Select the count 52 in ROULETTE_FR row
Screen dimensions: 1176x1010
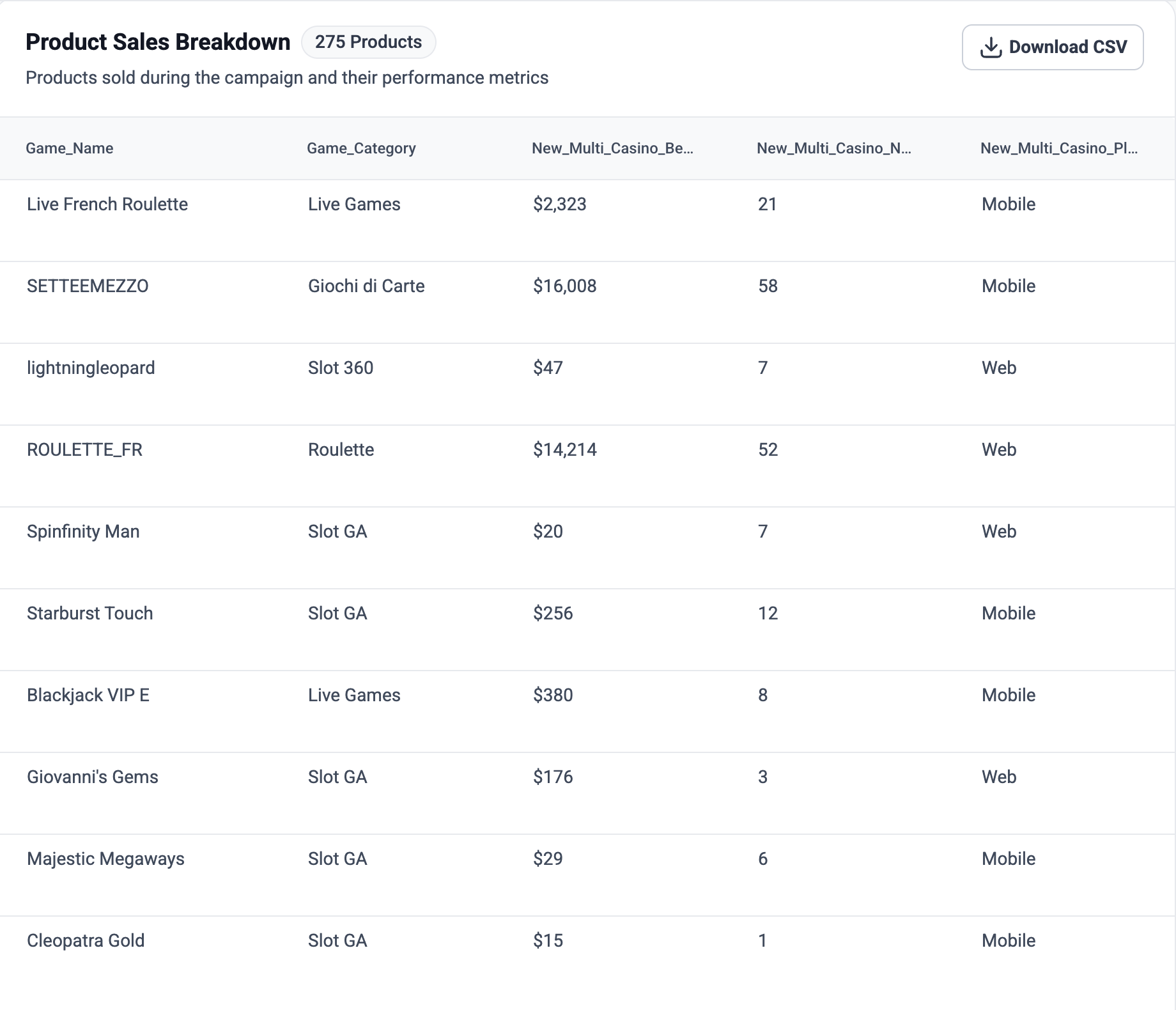tap(768, 450)
